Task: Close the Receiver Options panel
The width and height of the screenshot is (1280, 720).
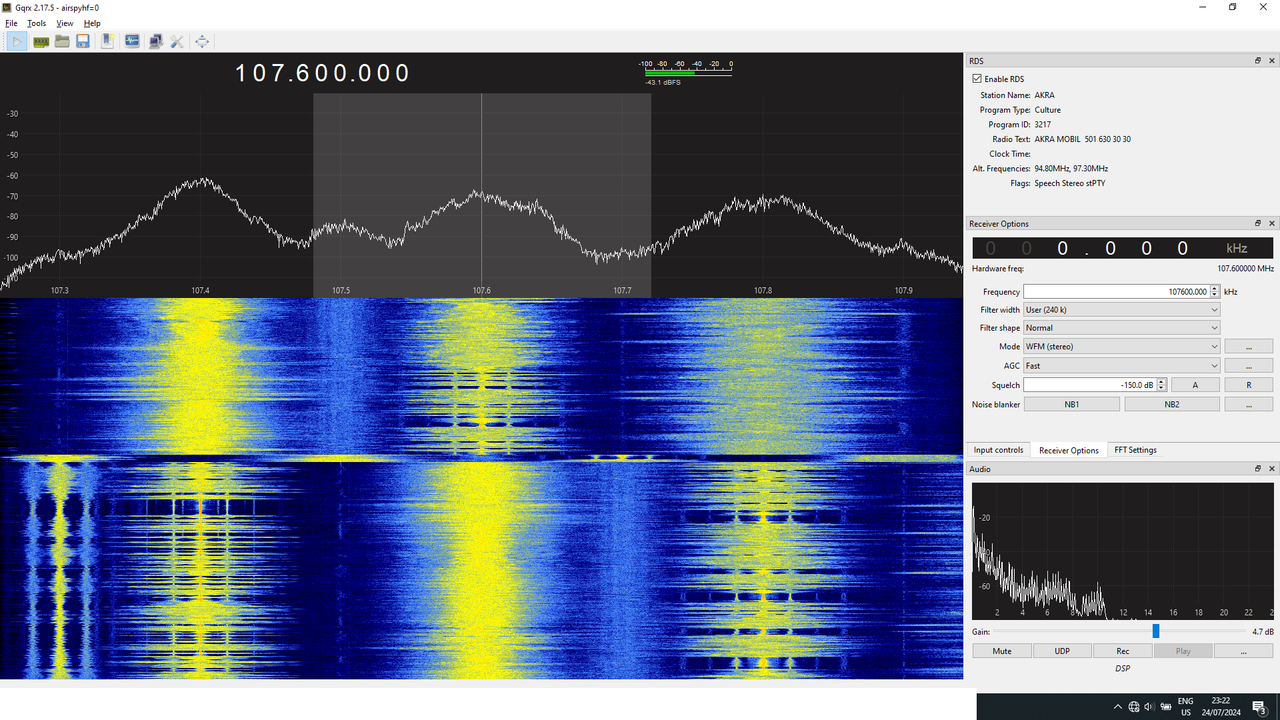Action: [x=1272, y=223]
